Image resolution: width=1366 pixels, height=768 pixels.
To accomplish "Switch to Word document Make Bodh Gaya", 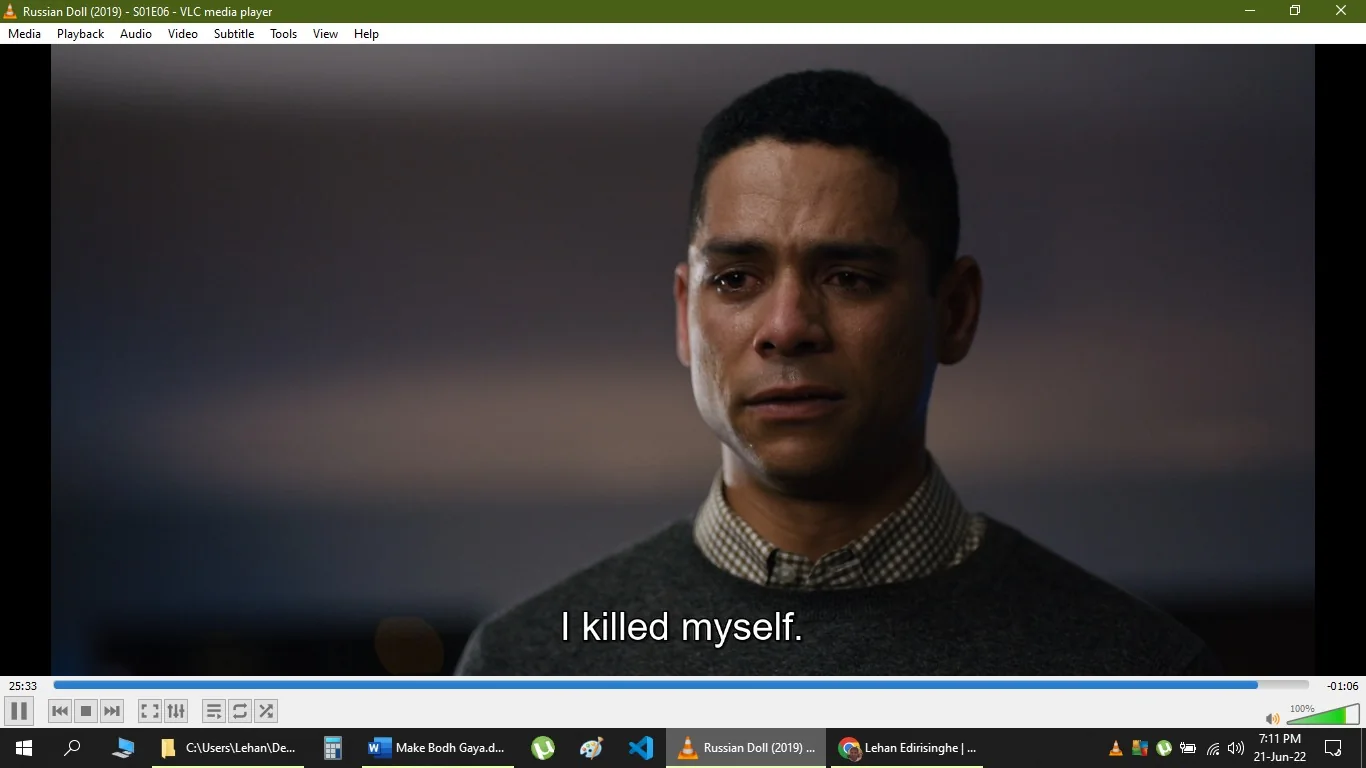I will point(437,748).
